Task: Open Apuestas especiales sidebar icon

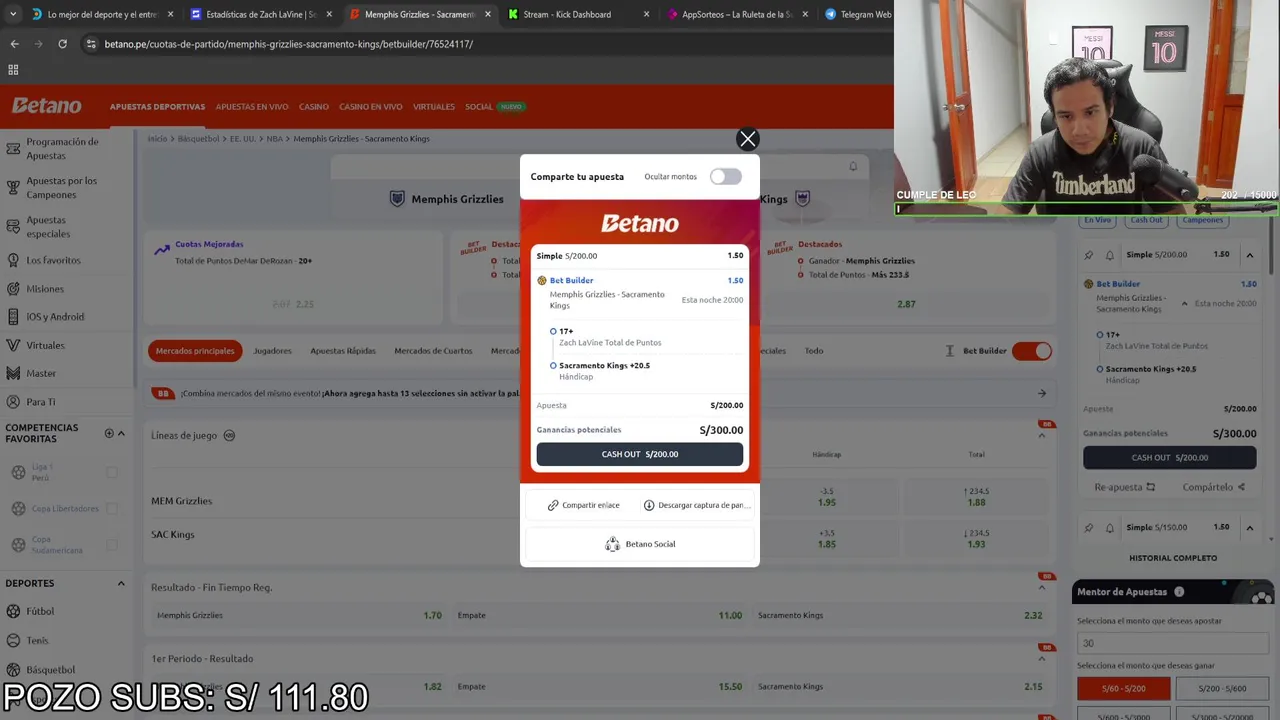Action: coord(13,227)
